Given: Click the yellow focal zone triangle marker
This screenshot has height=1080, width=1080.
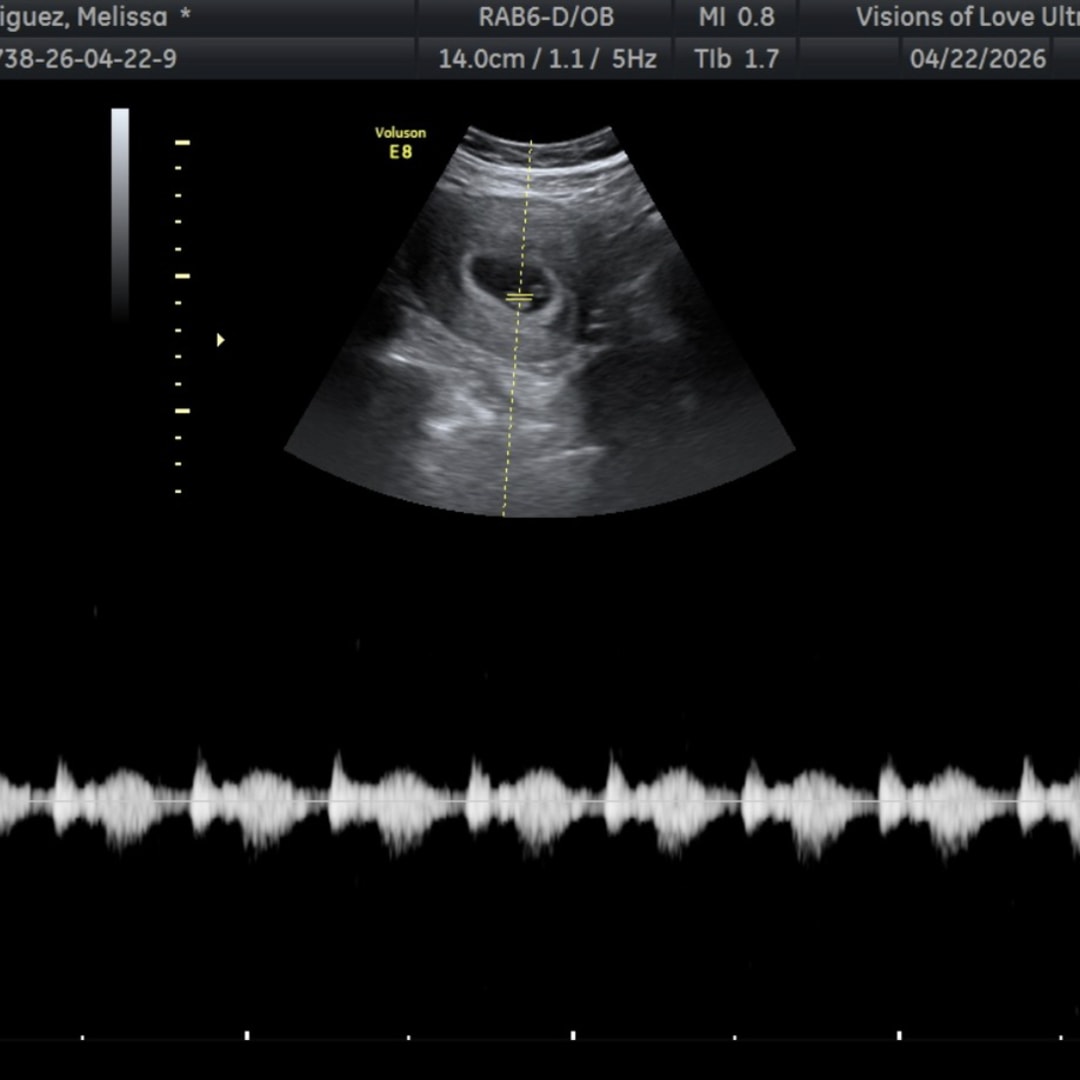Looking at the screenshot, I should (220, 340).
